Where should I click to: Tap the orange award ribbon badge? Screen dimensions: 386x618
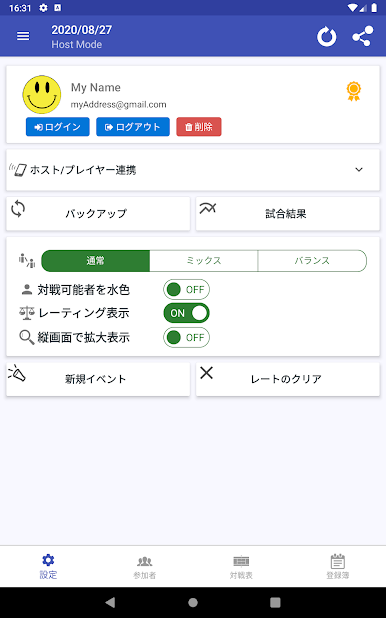pyautogui.click(x=354, y=91)
